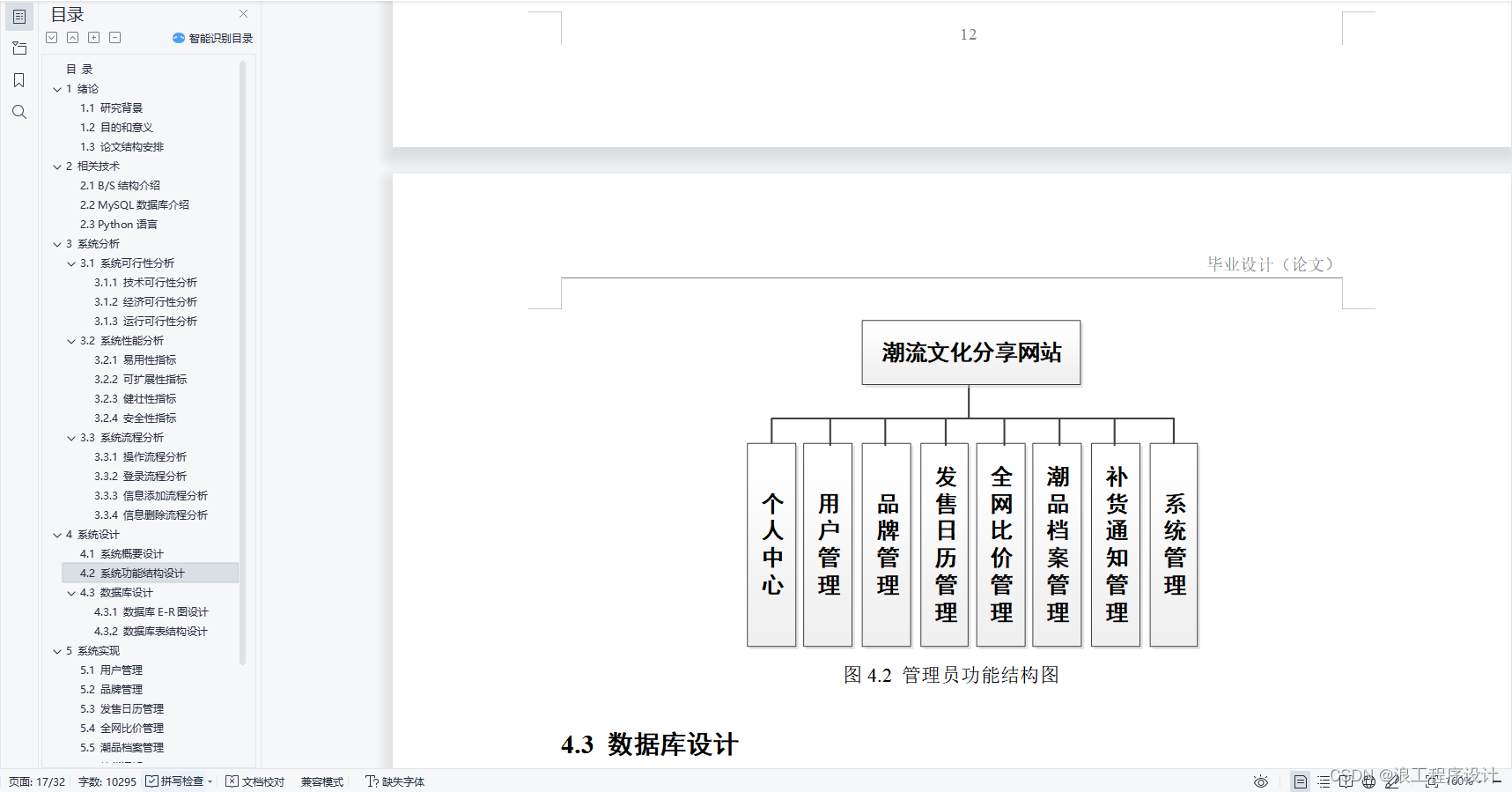Click 智能识别目录 smart outline button
Viewport: 1512px width, 792px height.
[x=212, y=38]
